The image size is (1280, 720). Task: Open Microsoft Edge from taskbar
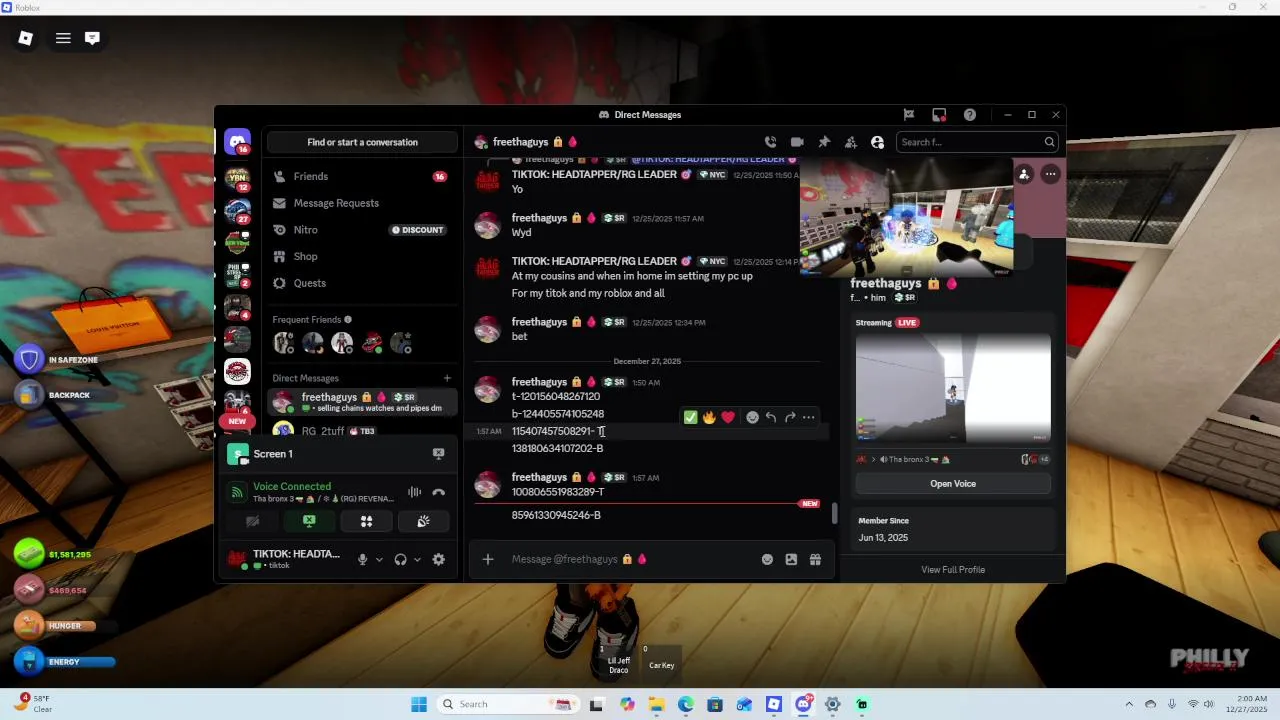click(685, 704)
